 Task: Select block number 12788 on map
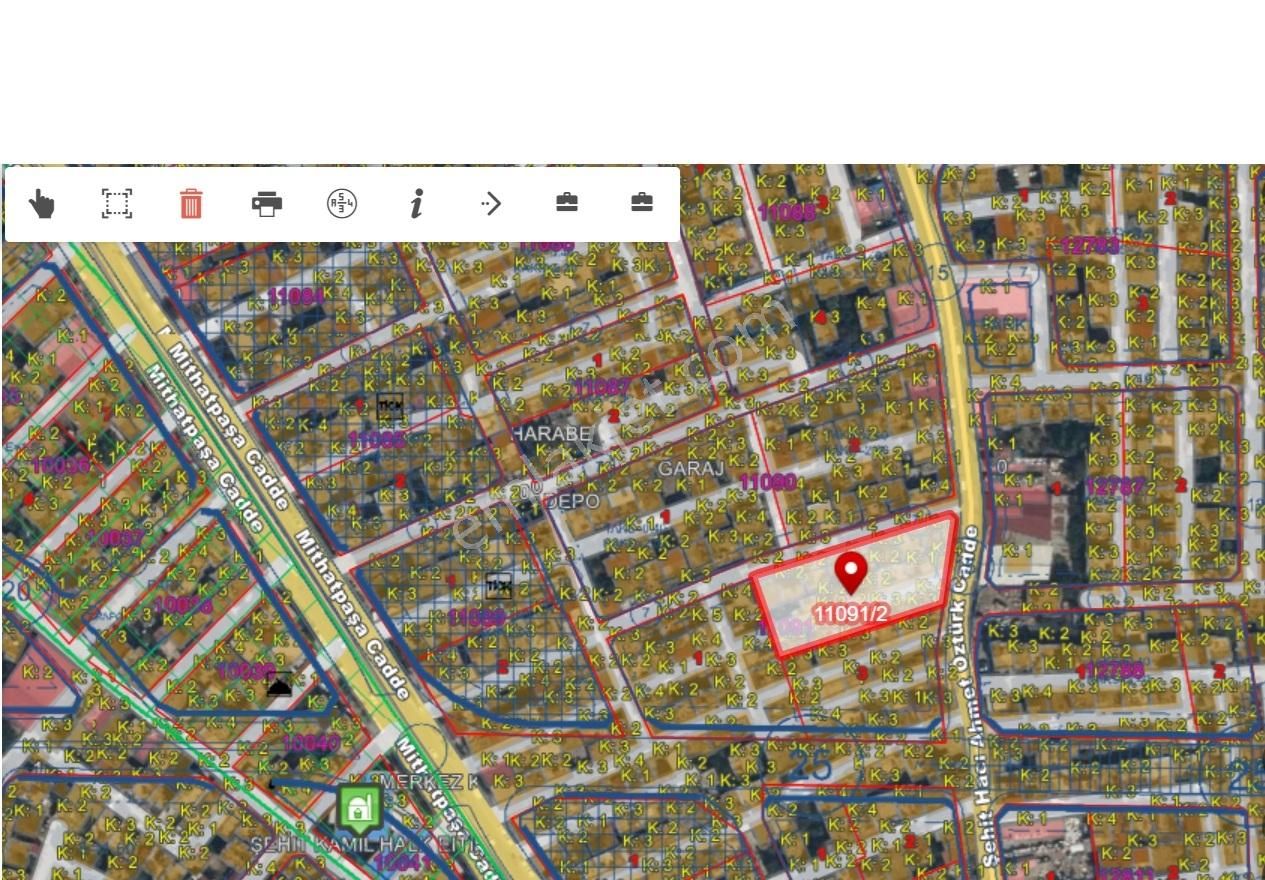click(x=1110, y=670)
